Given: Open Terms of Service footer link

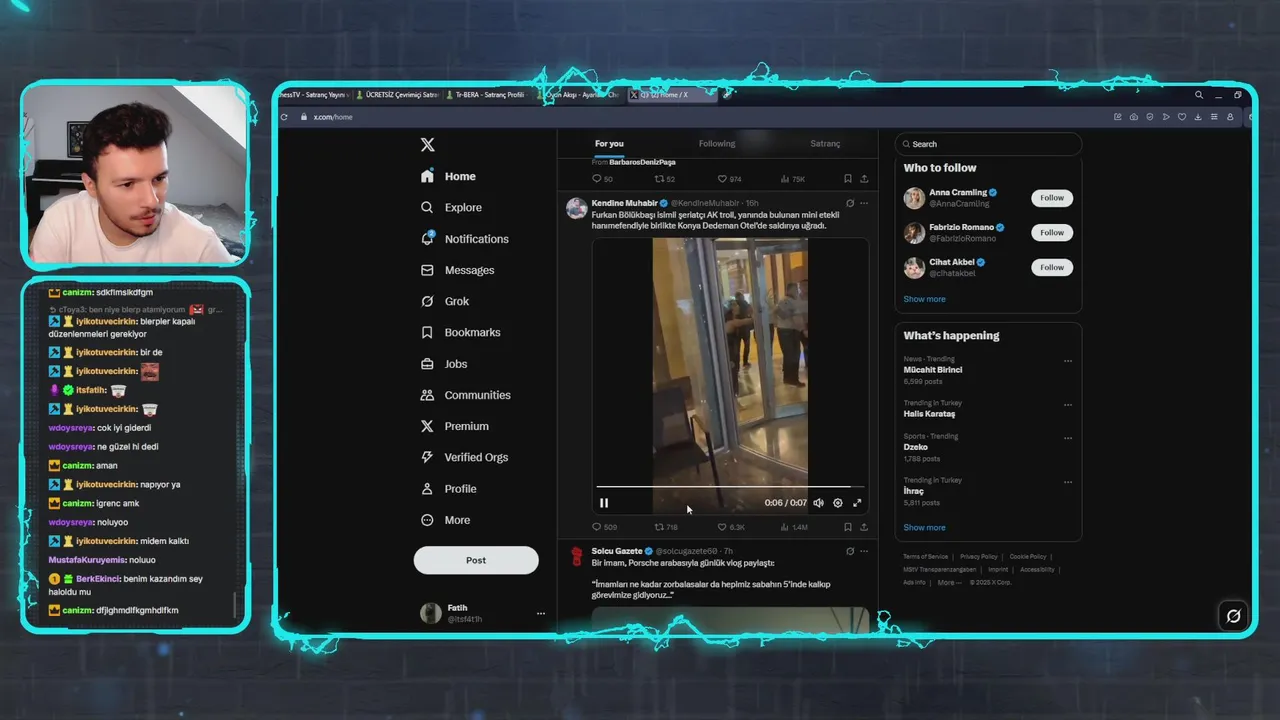Looking at the screenshot, I should coord(925,556).
